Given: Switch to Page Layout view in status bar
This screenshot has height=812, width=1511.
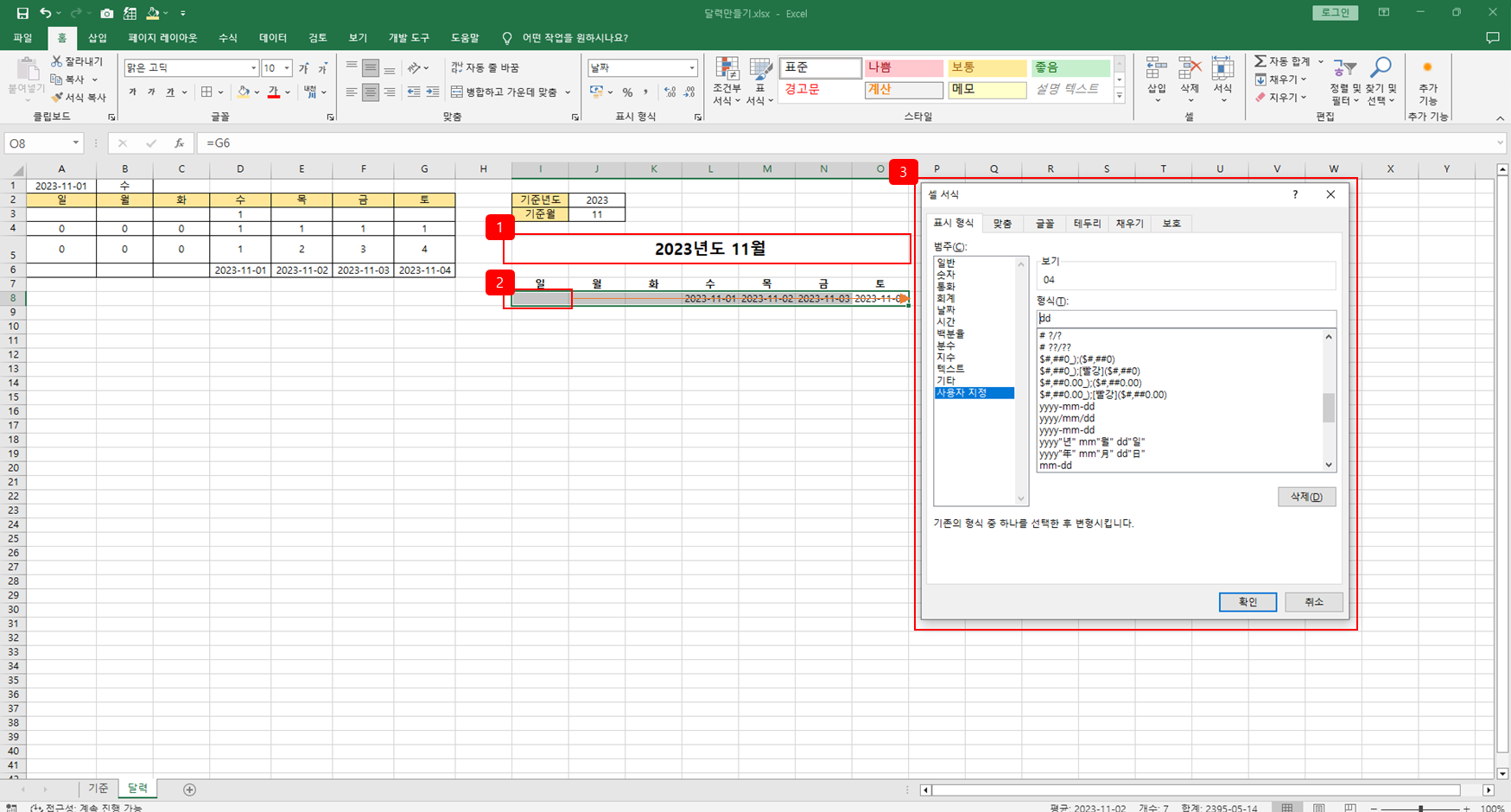Looking at the screenshot, I should click(1319, 808).
